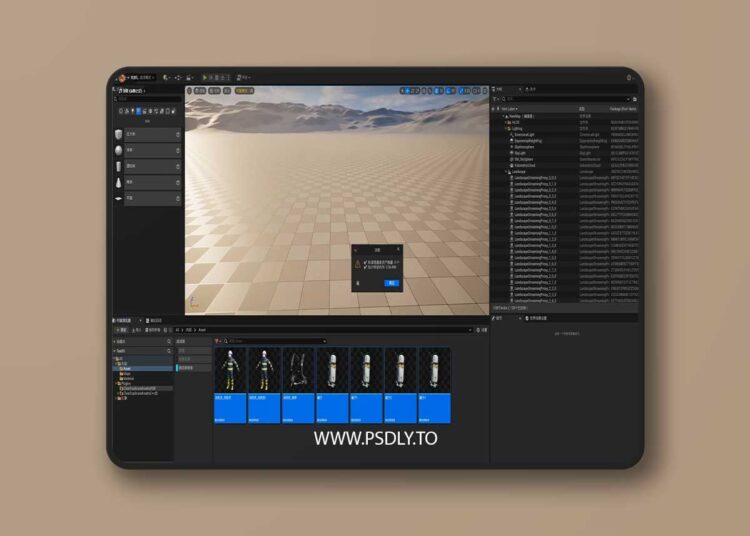This screenshot has width=750, height=536.
Task: Select the cube shape icon in Place Actors
Action: 119,133
